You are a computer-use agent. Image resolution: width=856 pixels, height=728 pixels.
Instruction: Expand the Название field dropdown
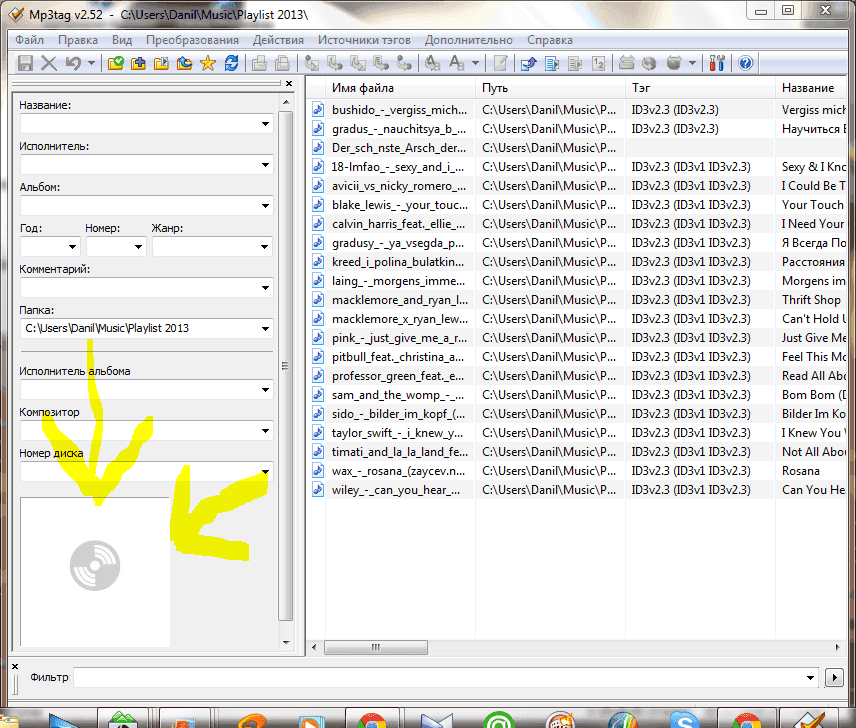point(265,124)
